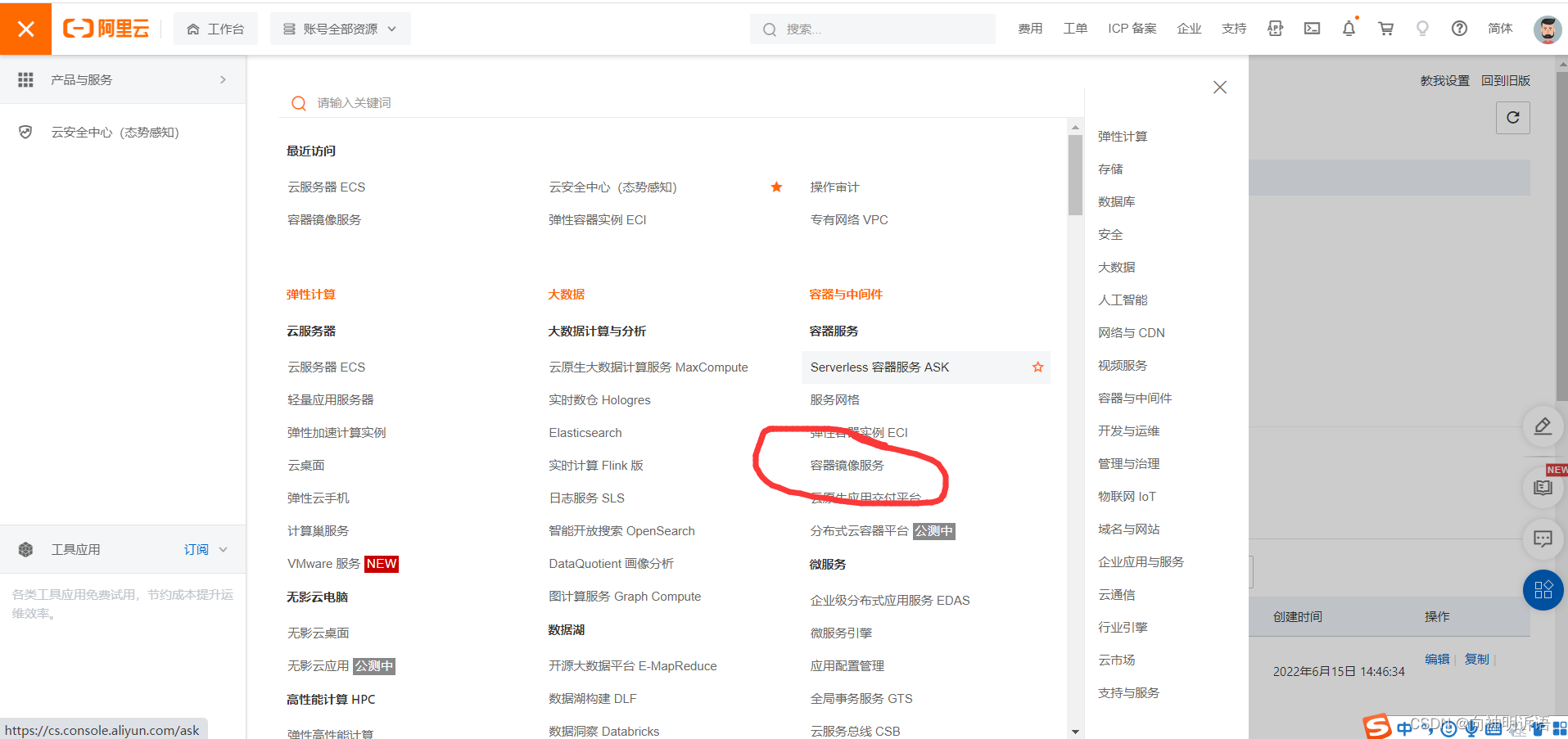The width and height of the screenshot is (1568, 739).
Task: Switch language via 简体
Action: coord(1500,29)
